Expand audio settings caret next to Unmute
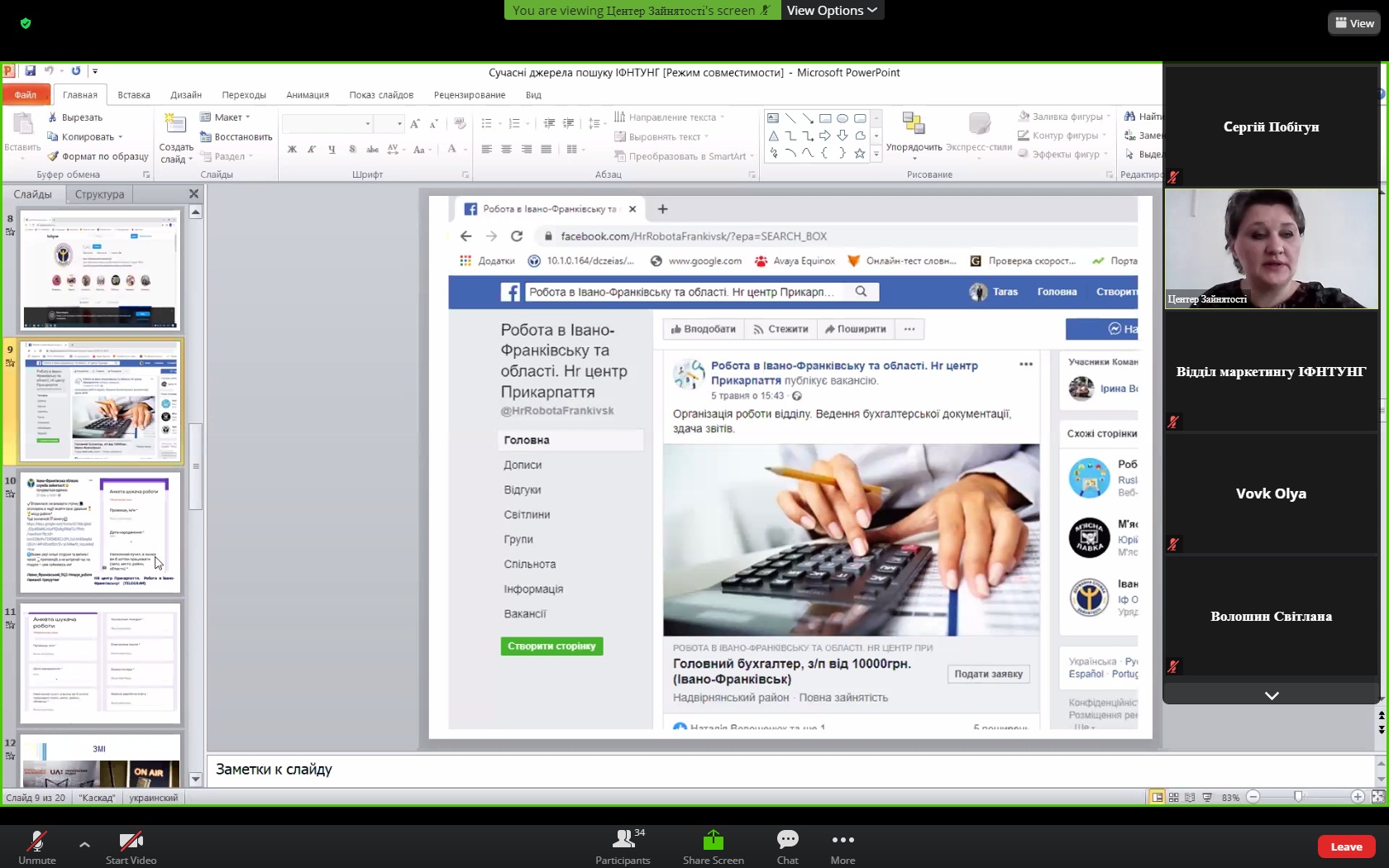The width and height of the screenshot is (1389, 868). (84, 844)
